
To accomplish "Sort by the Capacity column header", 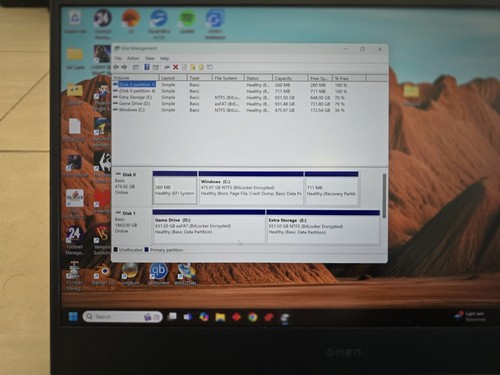I will tap(290, 78).
